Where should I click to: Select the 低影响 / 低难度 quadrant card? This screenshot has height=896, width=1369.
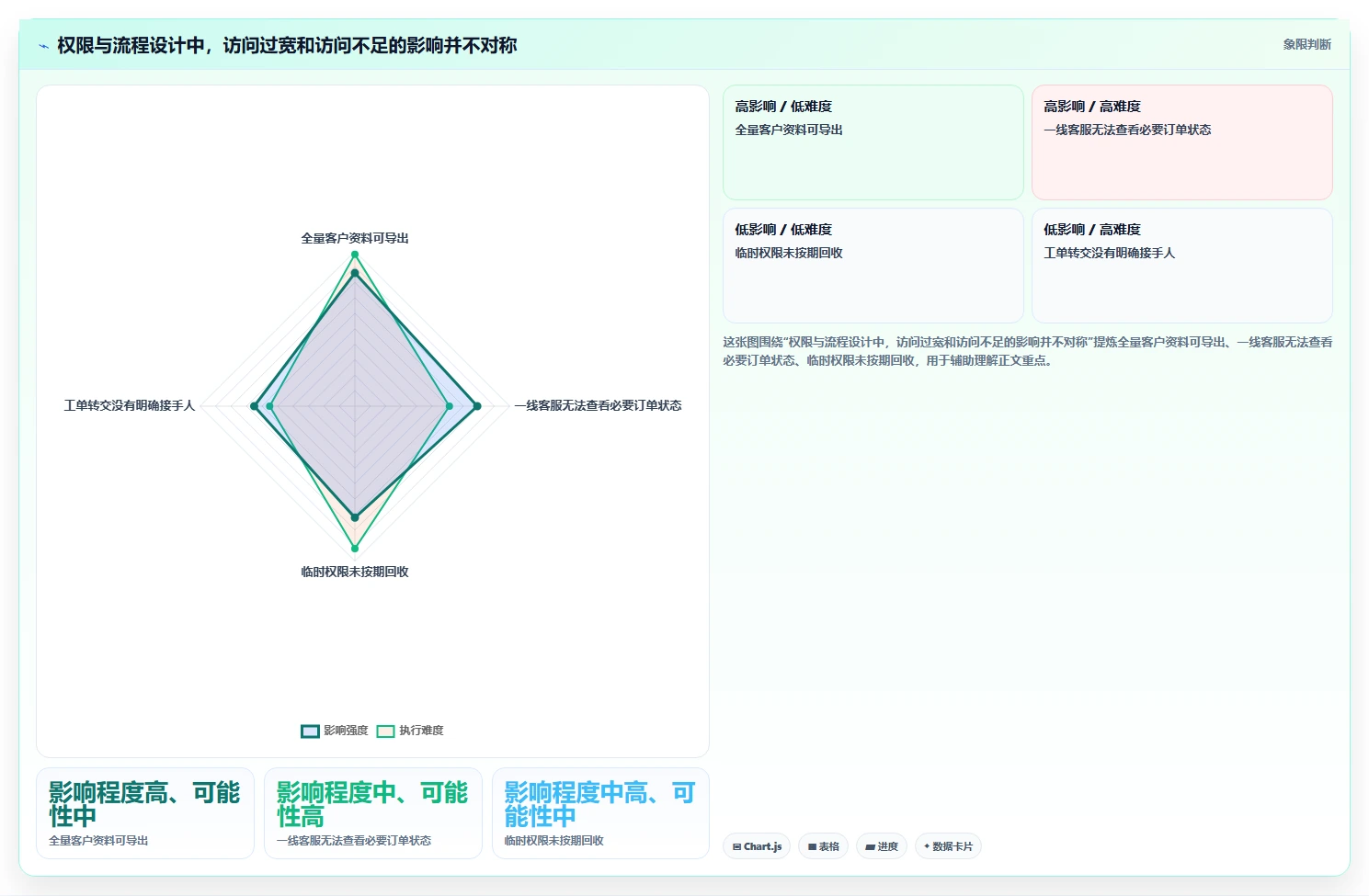pyautogui.click(x=873, y=266)
